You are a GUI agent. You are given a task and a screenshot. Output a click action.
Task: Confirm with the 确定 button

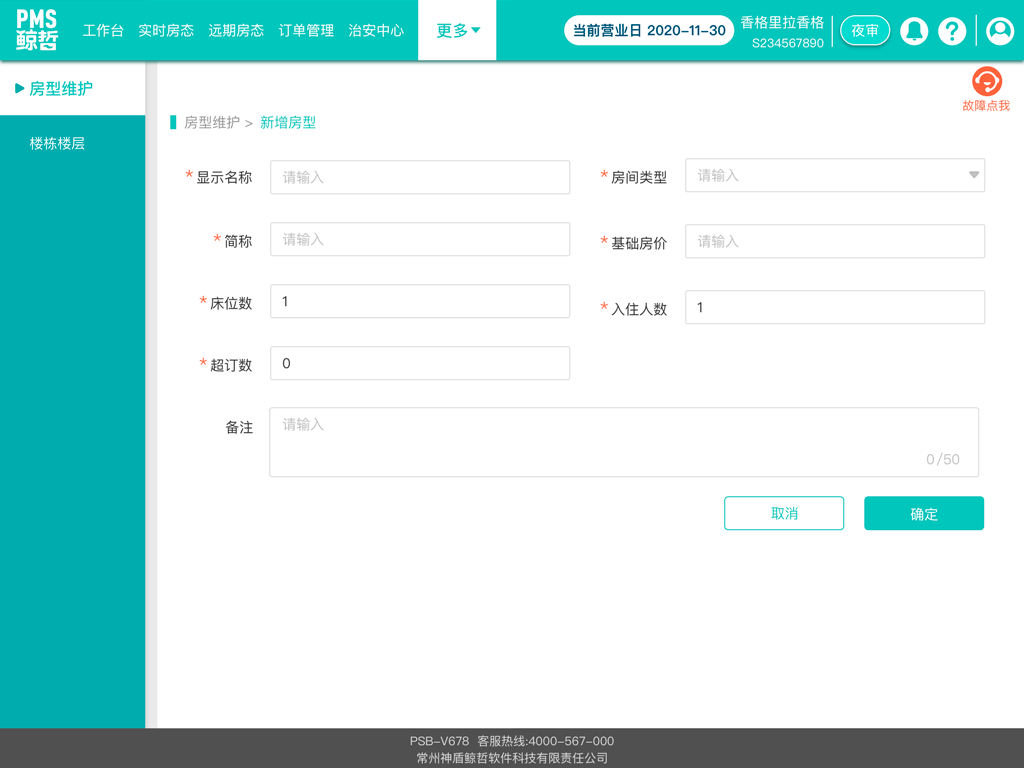(924, 513)
